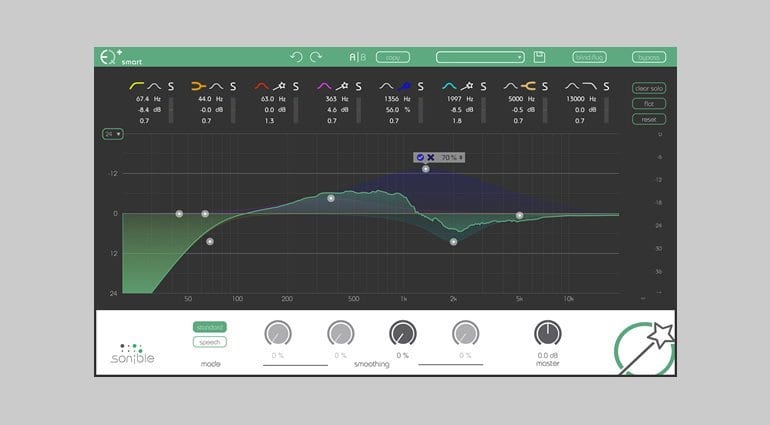The width and height of the screenshot is (770, 425).
Task: Discard smart filter with the X icon
Action: pos(431,157)
